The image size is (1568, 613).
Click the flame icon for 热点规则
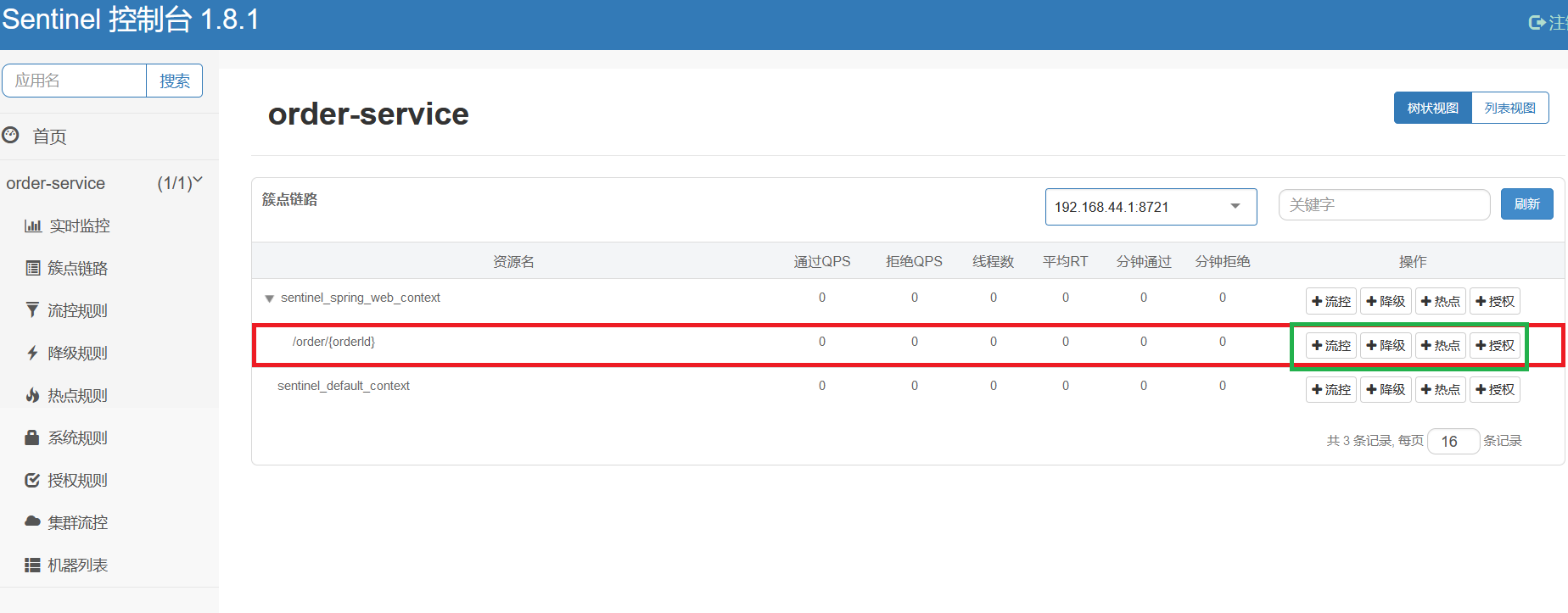32,395
